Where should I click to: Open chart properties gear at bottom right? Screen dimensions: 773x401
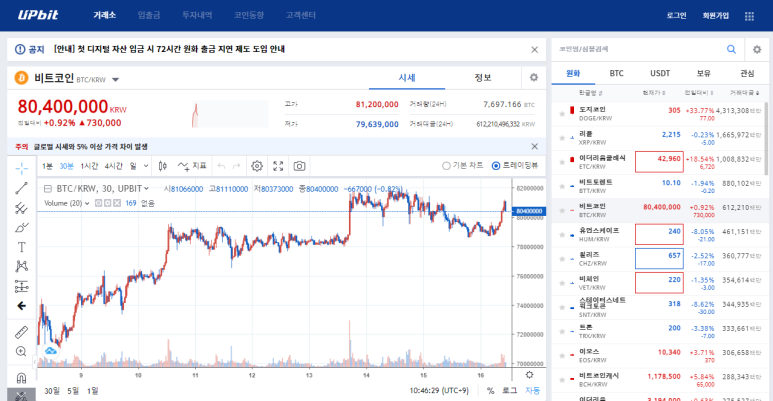click(529, 375)
